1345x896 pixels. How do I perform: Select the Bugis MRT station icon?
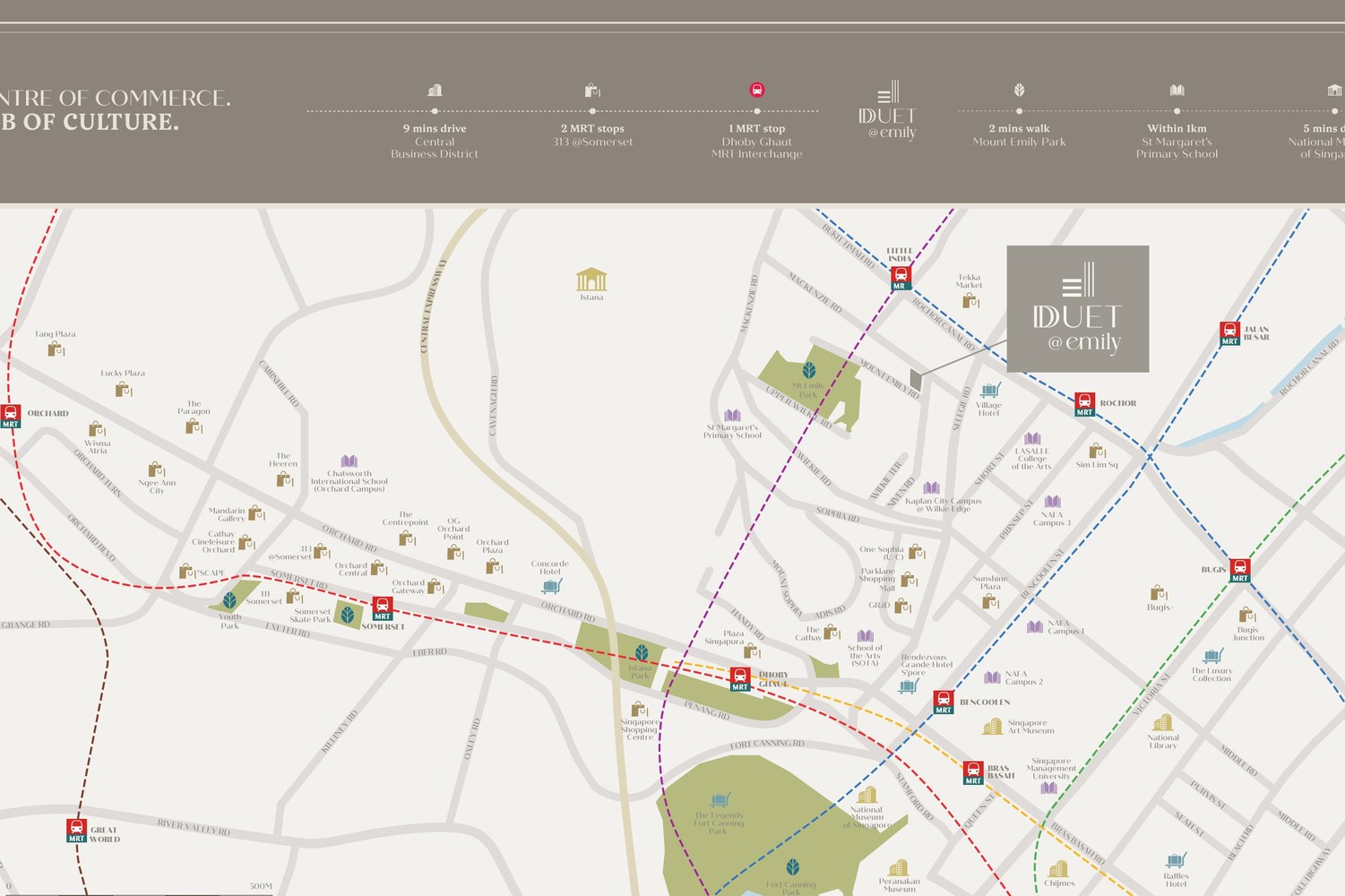[x=1240, y=571]
